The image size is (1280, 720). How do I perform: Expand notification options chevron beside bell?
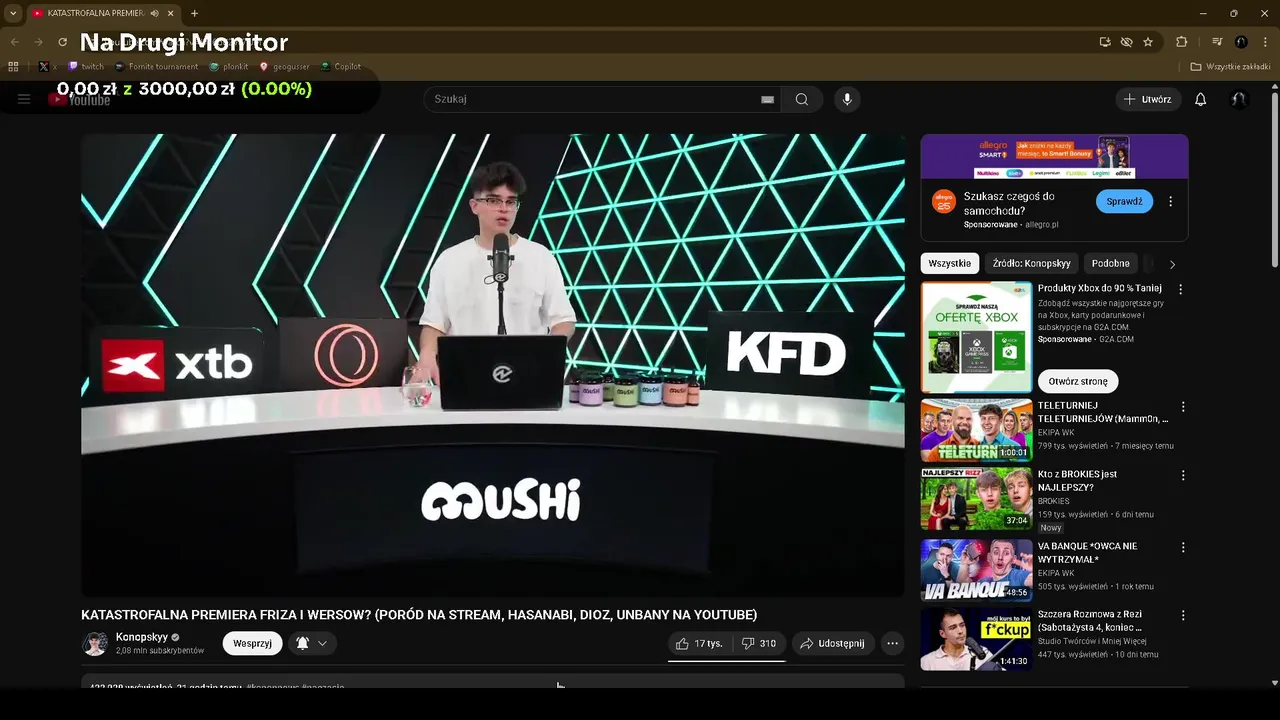click(322, 643)
